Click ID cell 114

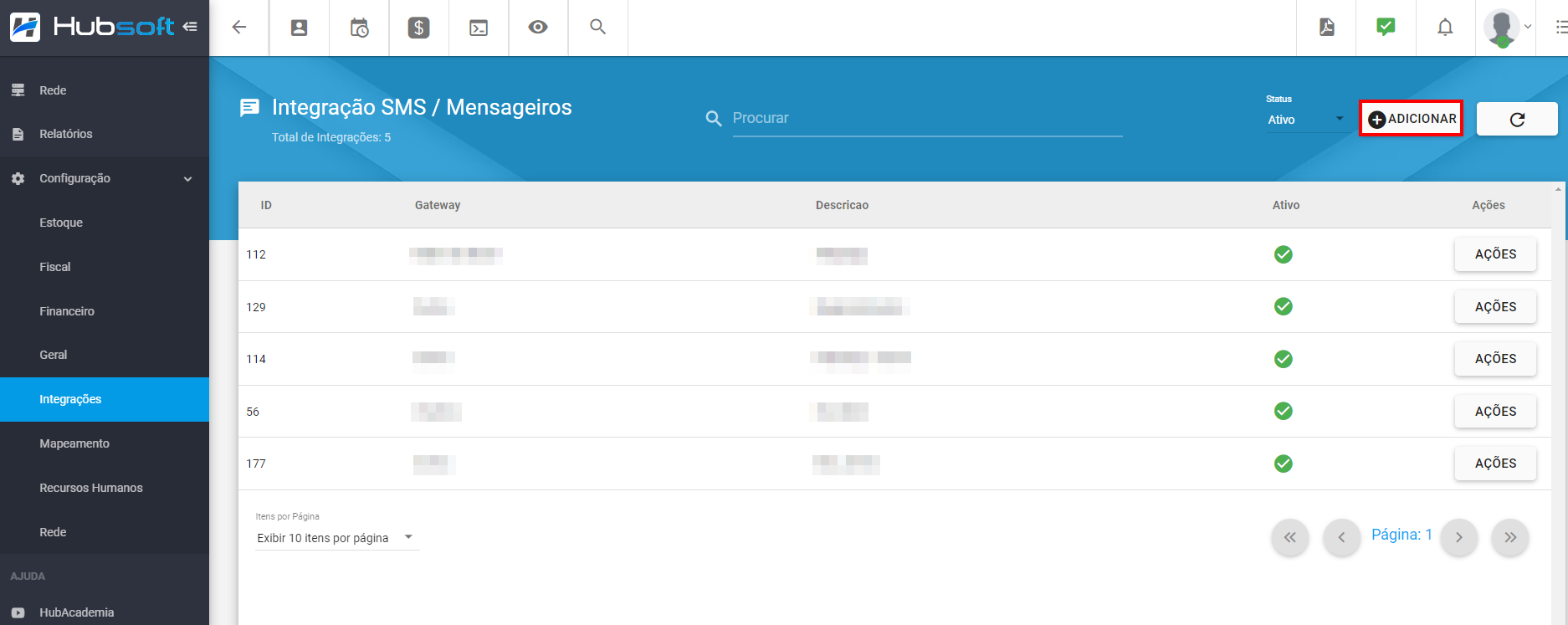[x=256, y=359]
